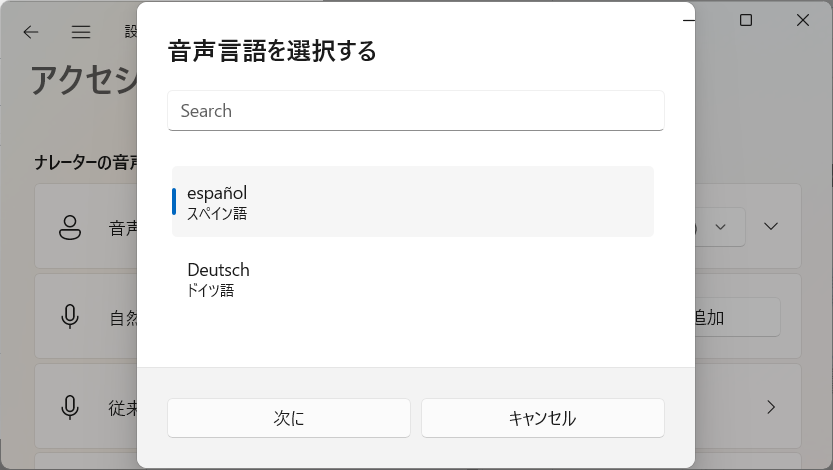Viewport: 833px width, 470px height.
Task: Open the voice combo box dropdown
Action: 720,227
